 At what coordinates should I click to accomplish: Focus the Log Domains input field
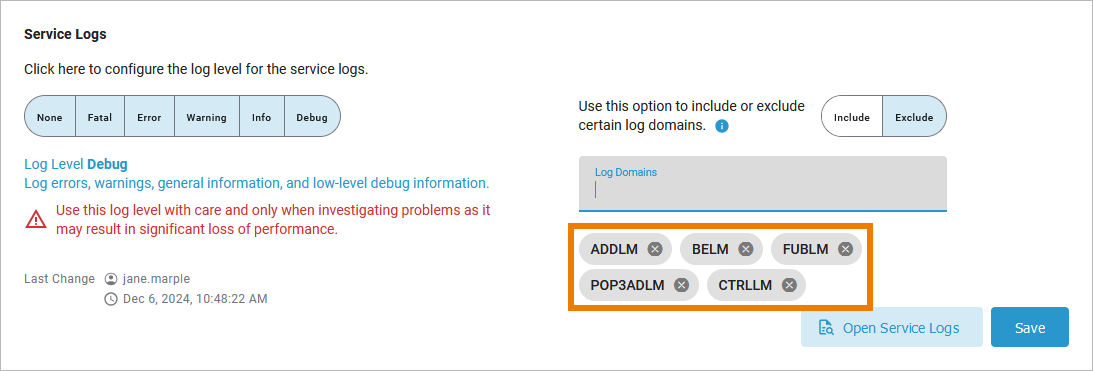coord(763,183)
